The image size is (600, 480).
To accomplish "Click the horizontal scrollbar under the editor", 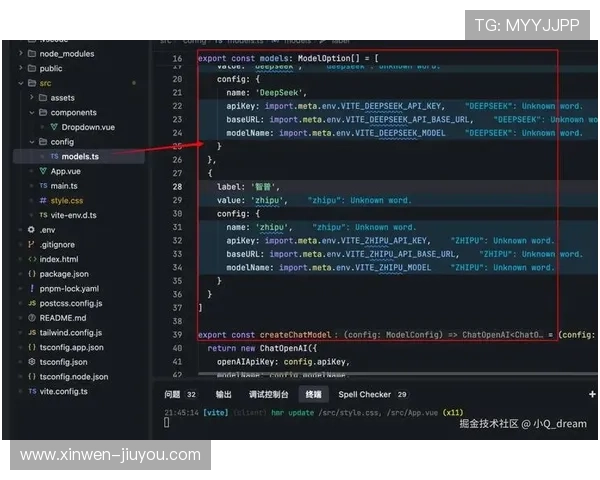I will click(398, 374).
